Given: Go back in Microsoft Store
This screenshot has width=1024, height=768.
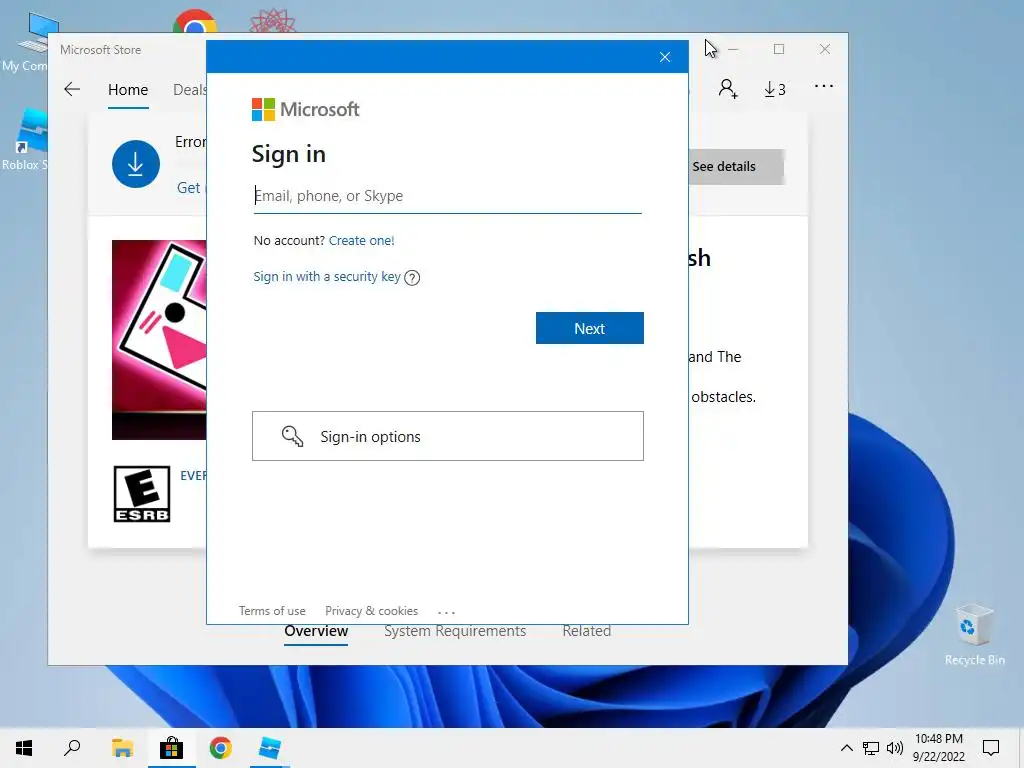Looking at the screenshot, I should (x=72, y=89).
